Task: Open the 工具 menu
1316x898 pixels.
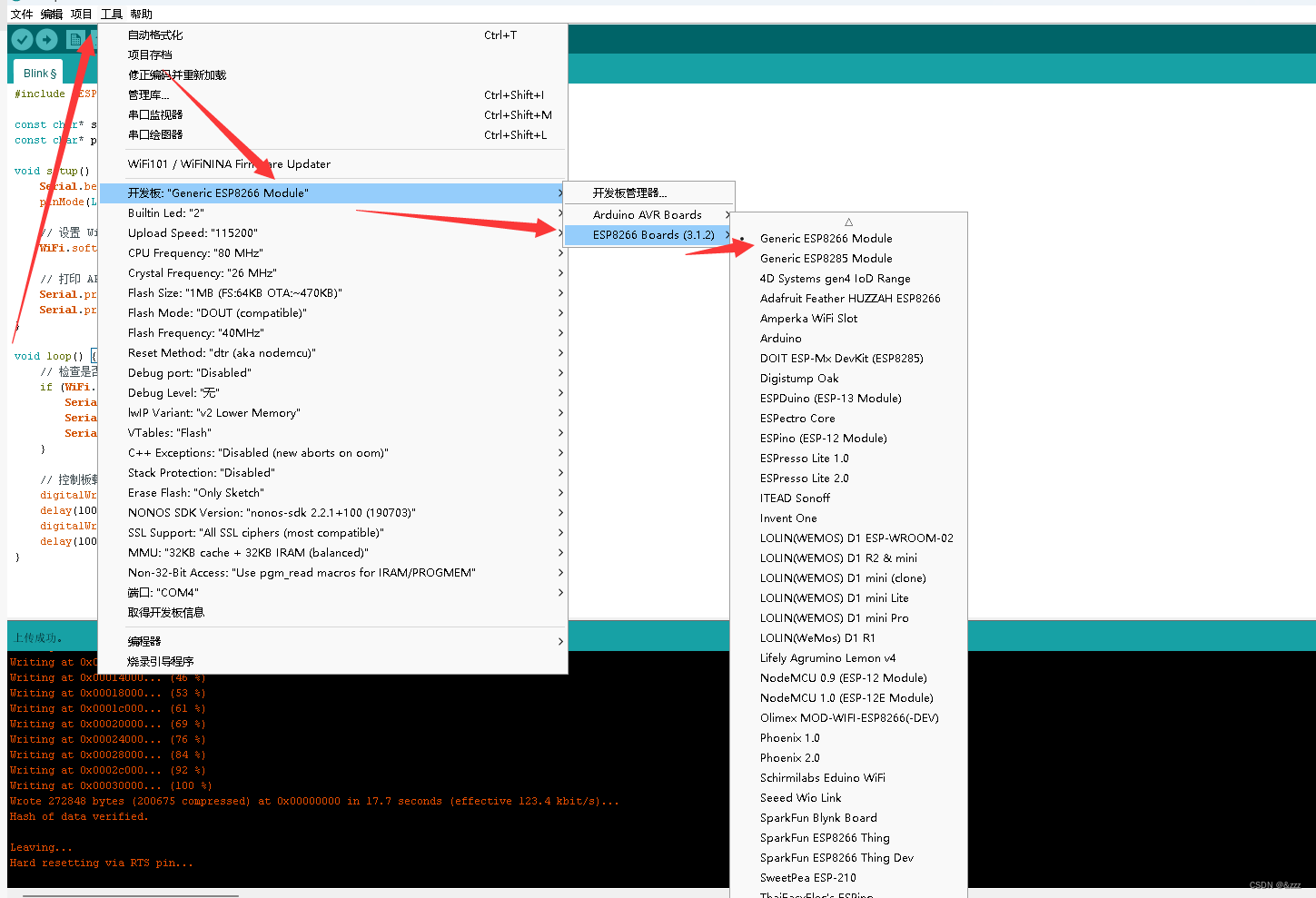Action: (112, 14)
